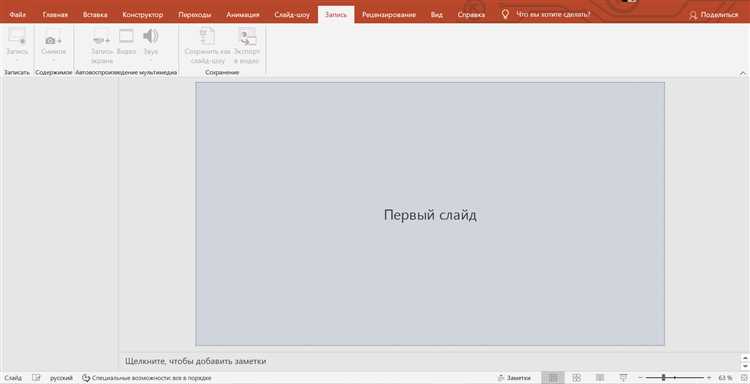
Task: Open the Звук dropdown arrow
Action: (x=151, y=60)
